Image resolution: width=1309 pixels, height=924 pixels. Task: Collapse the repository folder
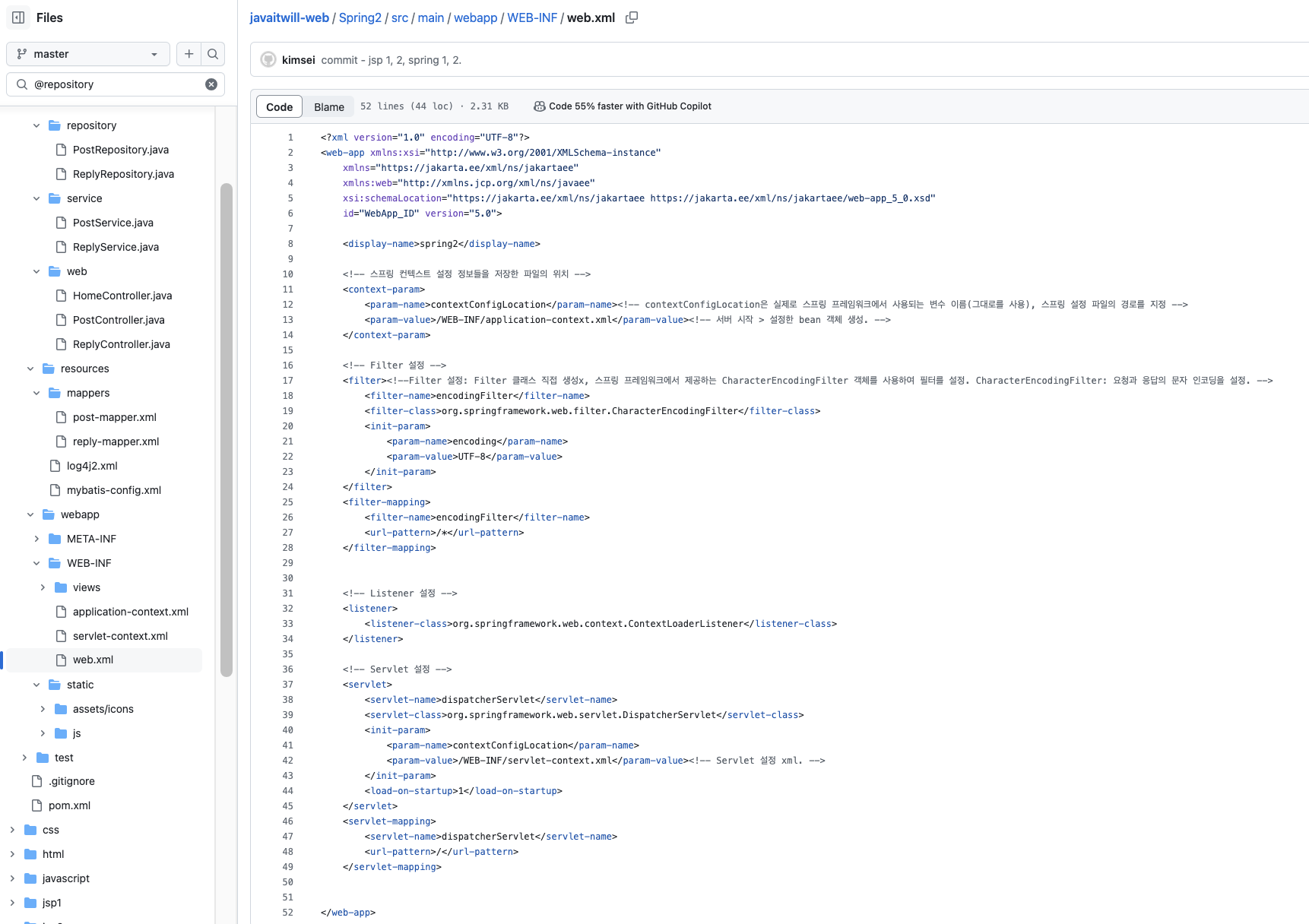pyautogui.click(x=36, y=125)
